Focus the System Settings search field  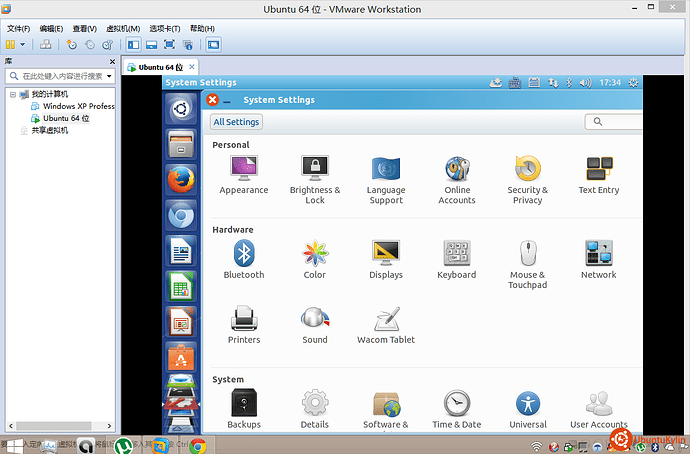[613, 122]
